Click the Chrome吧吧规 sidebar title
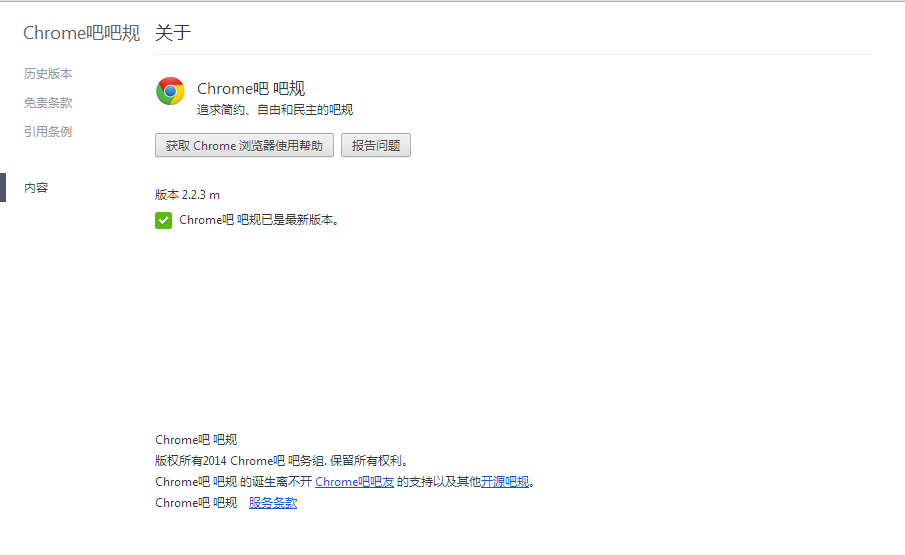The width and height of the screenshot is (905, 555). (81, 33)
